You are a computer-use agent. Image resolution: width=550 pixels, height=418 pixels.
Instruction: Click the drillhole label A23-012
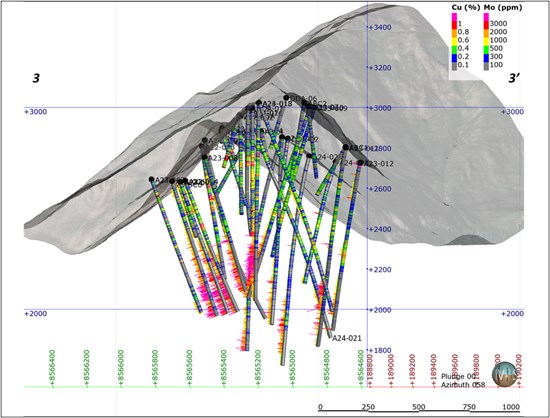[x=379, y=164]
